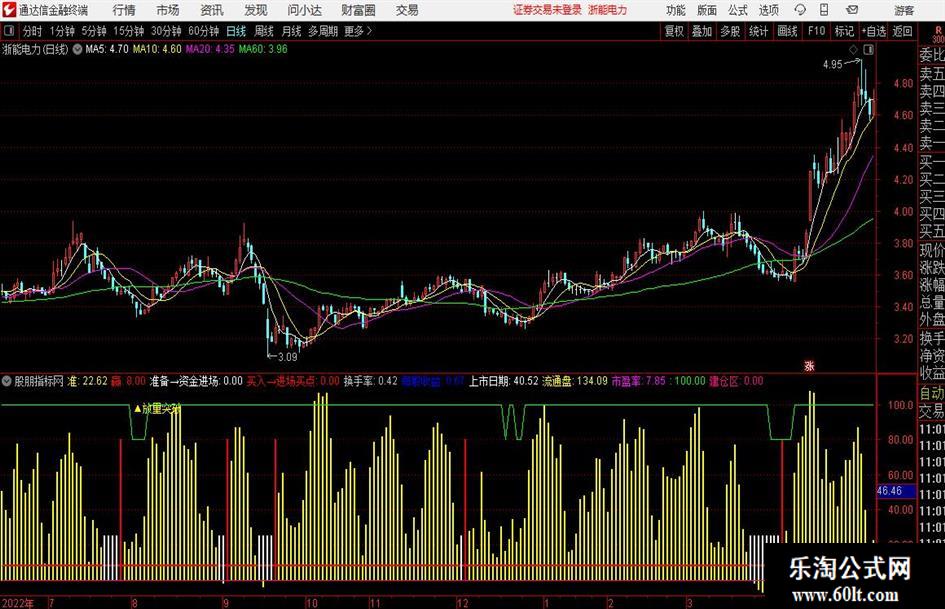Screen dimensions: 945x609
Task: Switch to 5分钟 period
Action: [x=94, y=31]
